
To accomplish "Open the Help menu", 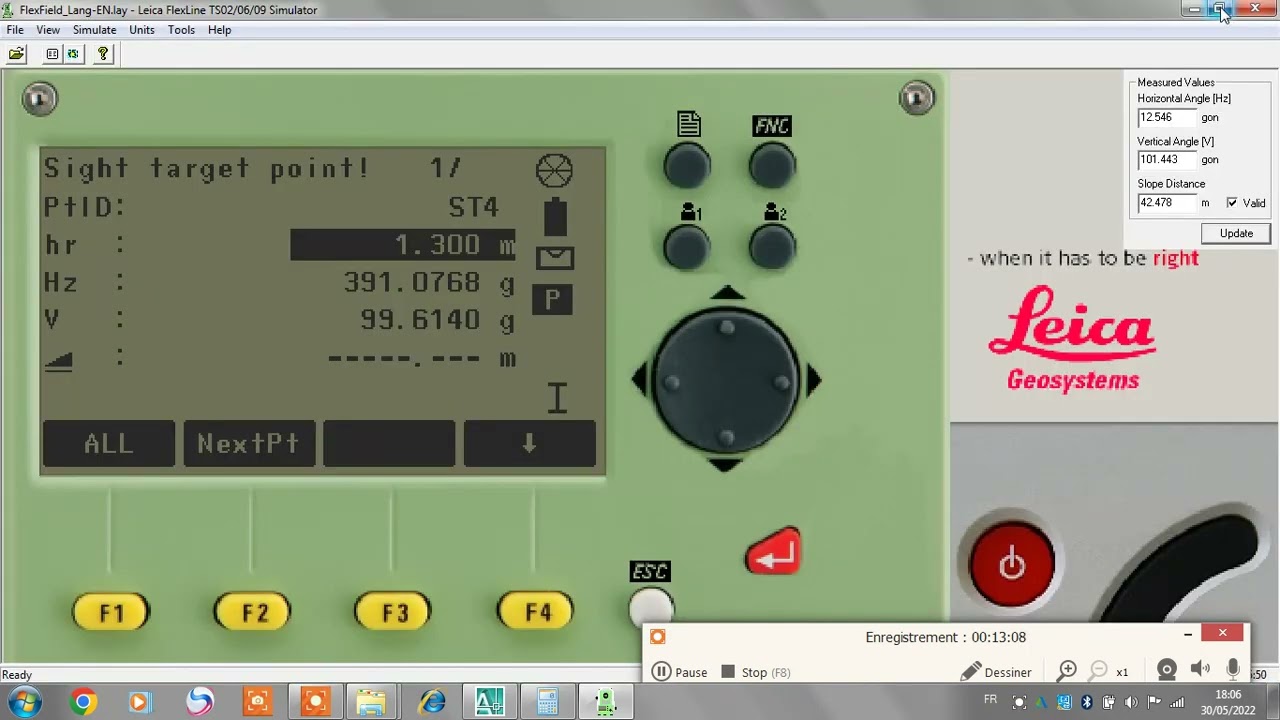I will tap(220, 30).
